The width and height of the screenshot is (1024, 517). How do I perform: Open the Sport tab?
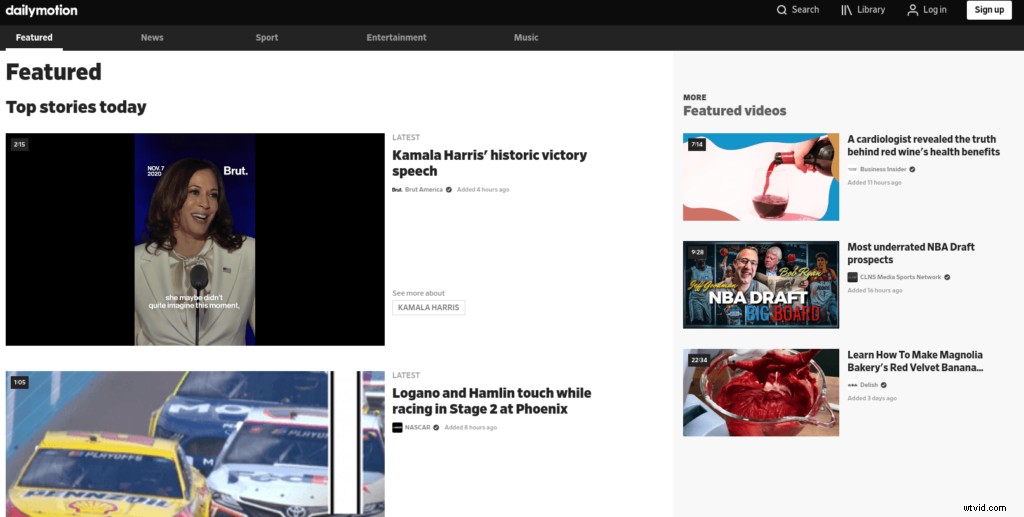coord(267,38)
